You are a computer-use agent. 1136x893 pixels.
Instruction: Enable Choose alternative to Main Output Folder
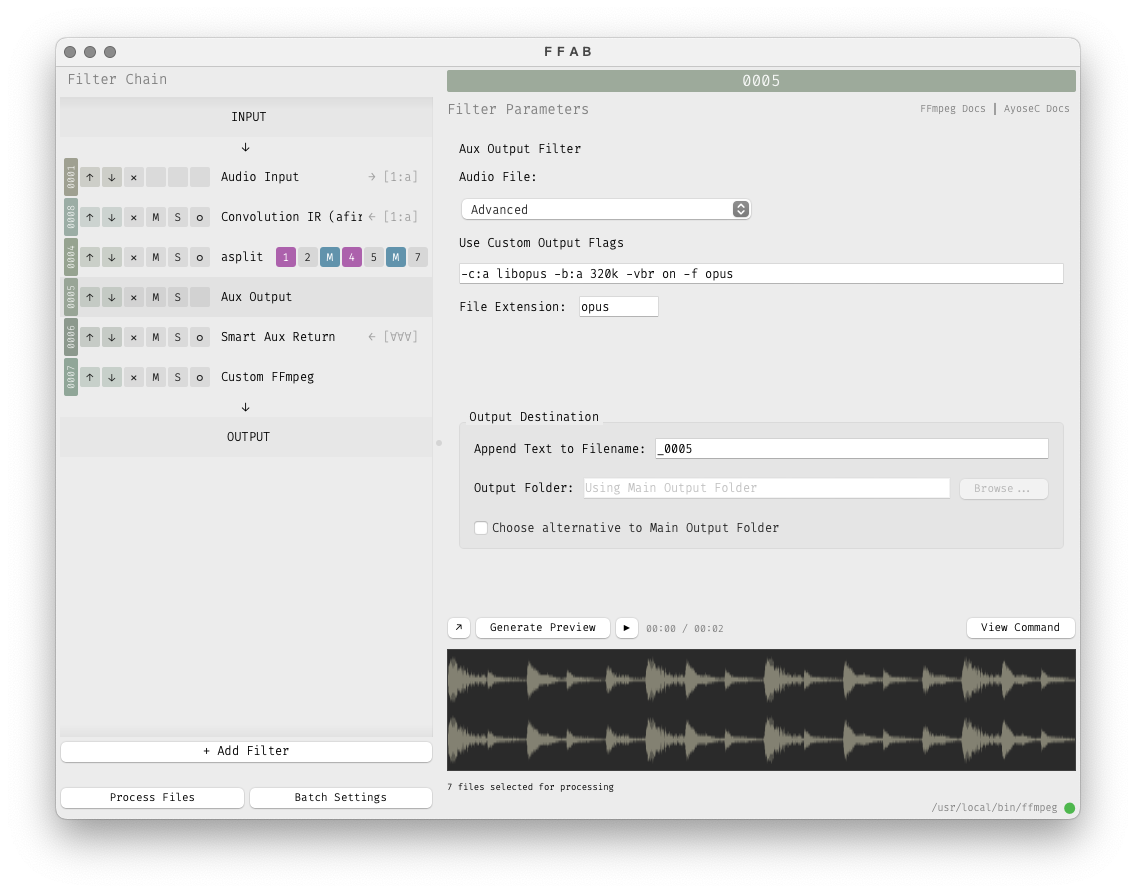pyautogui.click(x=481, y=528)
